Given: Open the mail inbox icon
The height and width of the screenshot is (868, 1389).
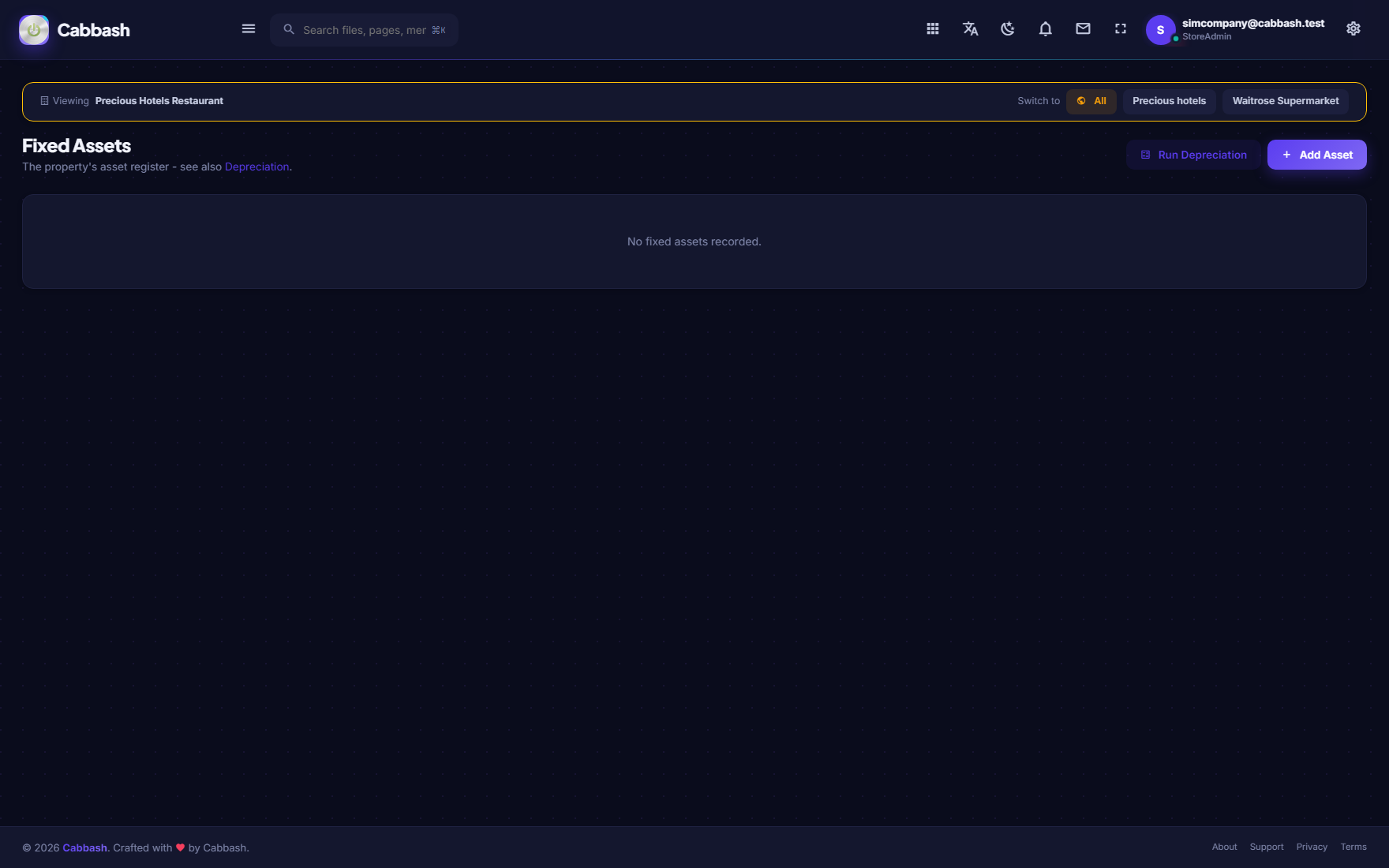Looking at the screenshot, I should [1084, 29].
